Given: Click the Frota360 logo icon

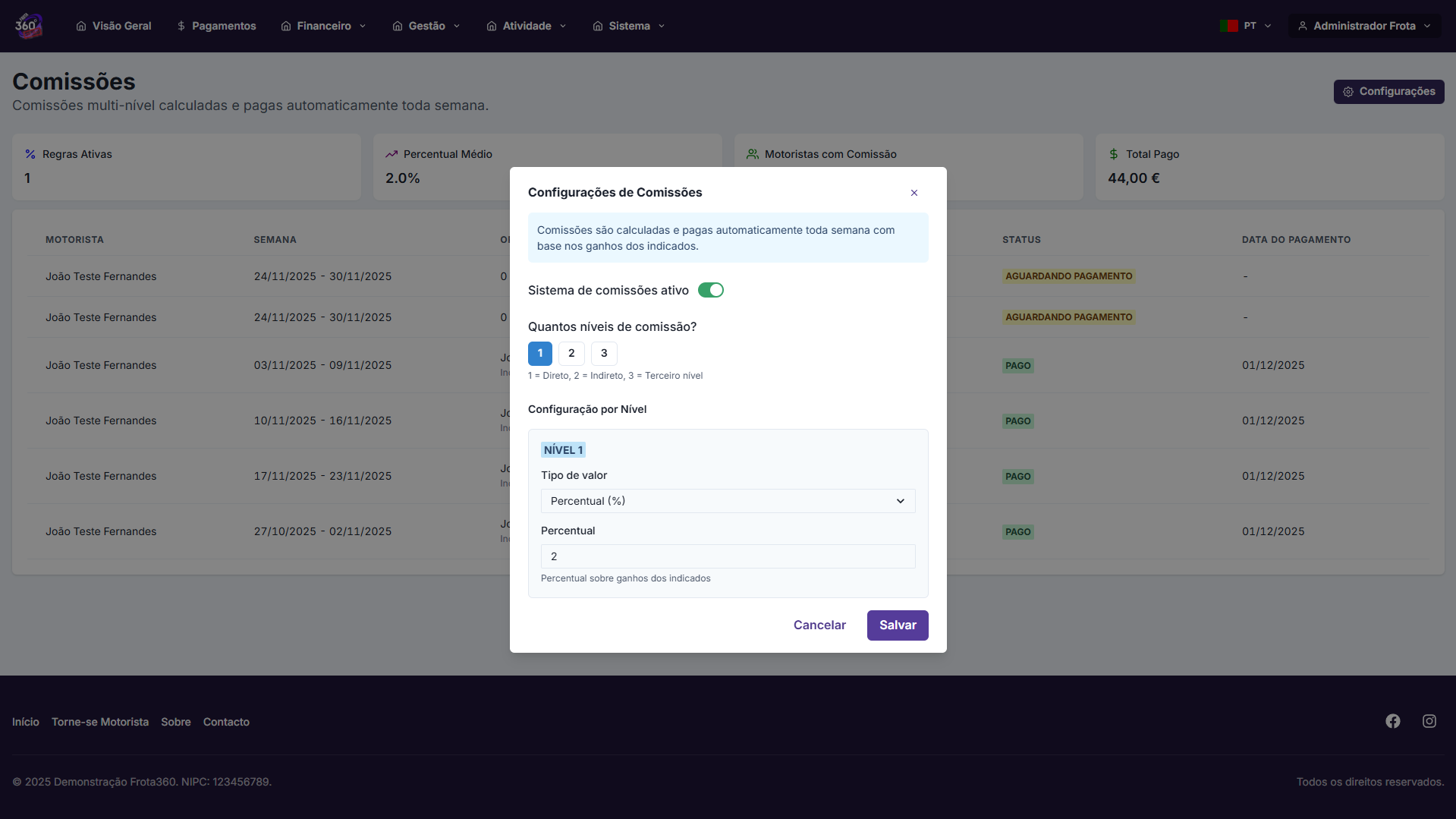Looking at the screenshot, I should [28, 26].
